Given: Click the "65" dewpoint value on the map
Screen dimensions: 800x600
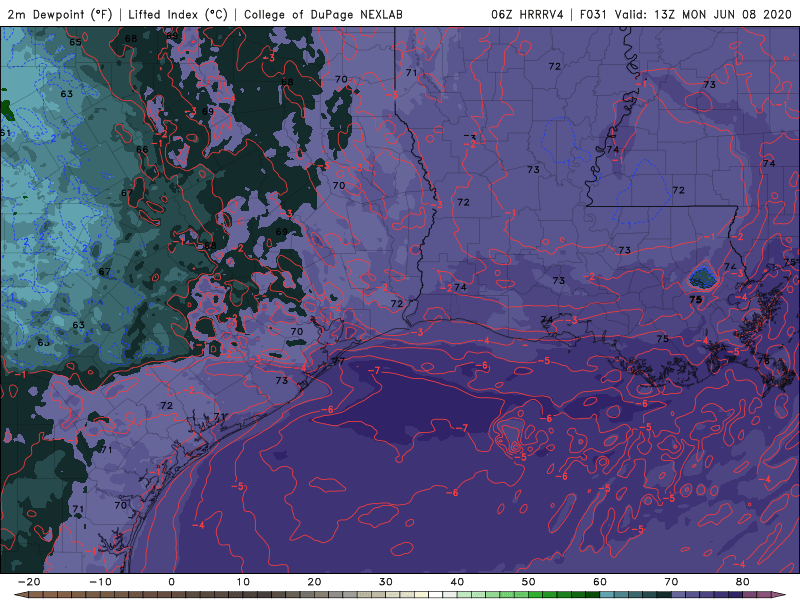Looking at the screenshot, I should pos(76,42).
